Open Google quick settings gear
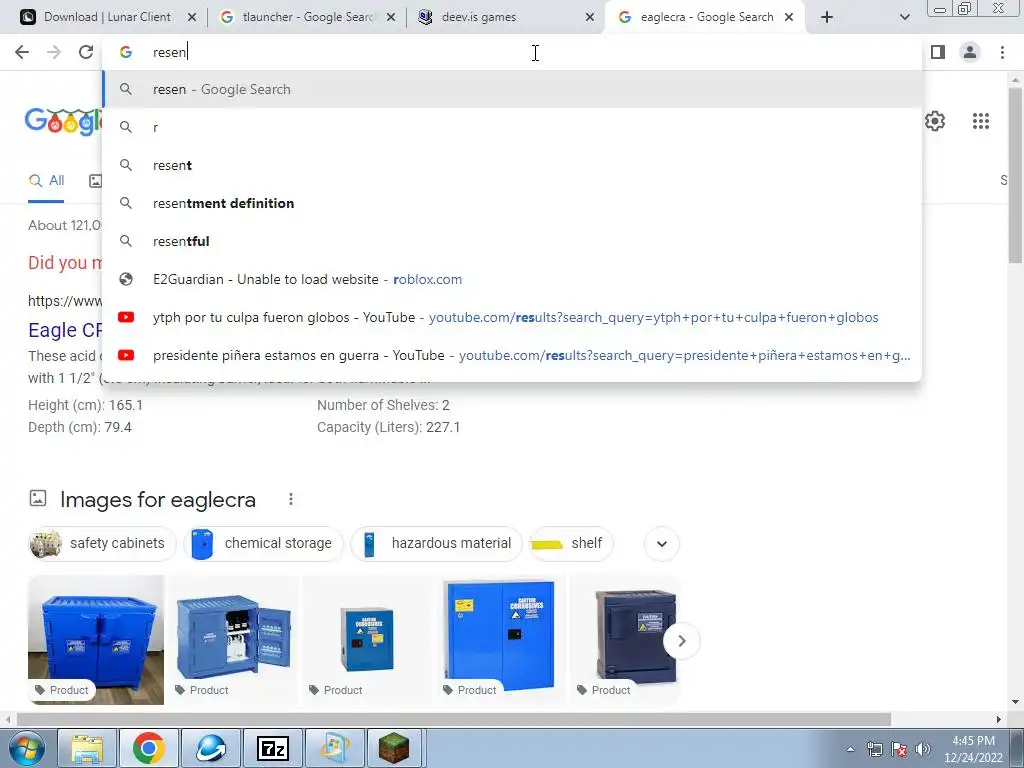Screen dimensions: 1024x768 [x=935, y=121]
